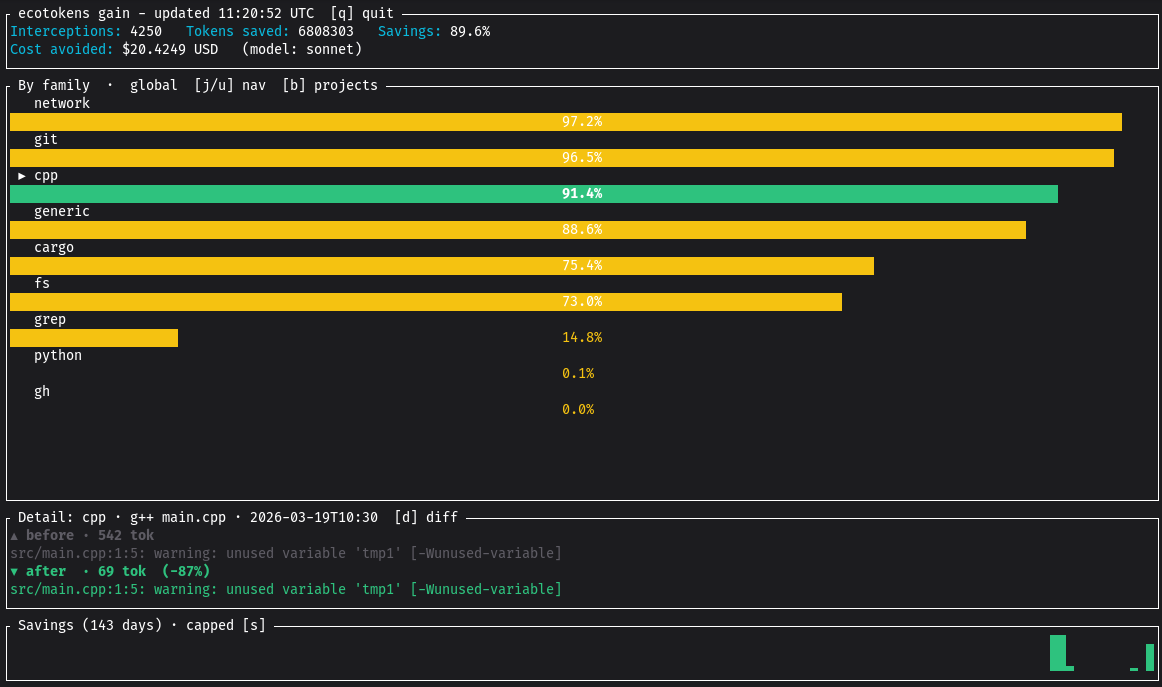Screen dimensions: 1162x687
Task: Click the python 0.1% value
Action: click(578, 374)
